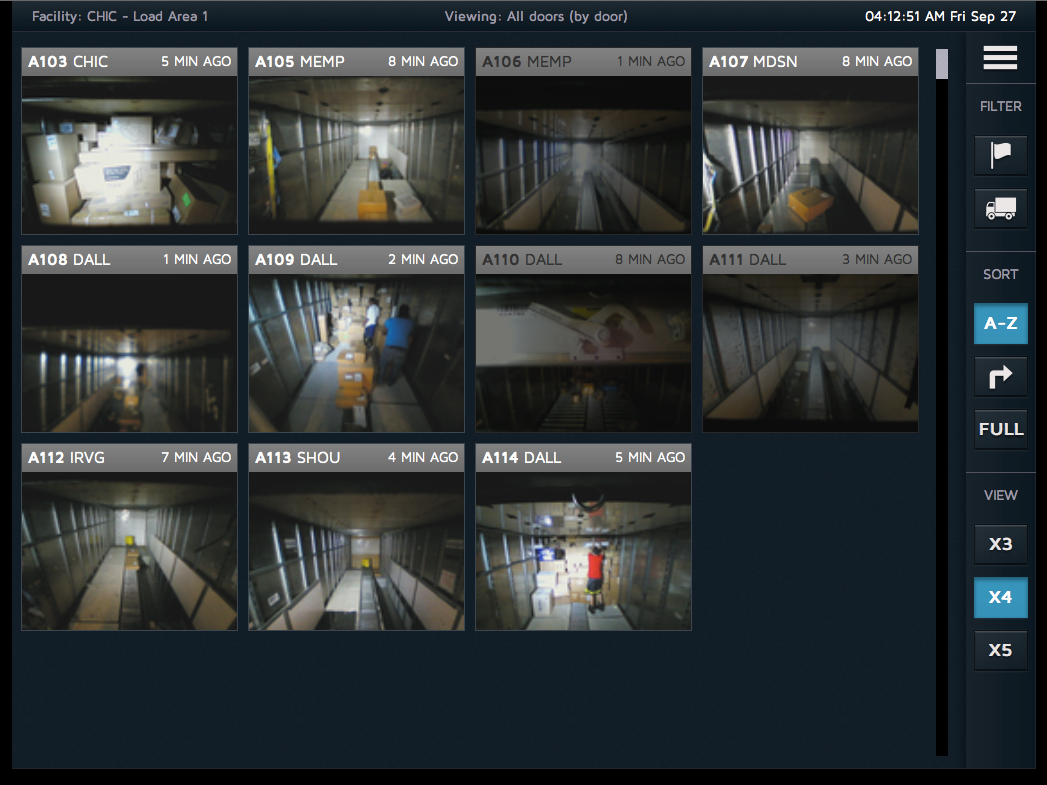Click '7 MIN AGO' on door A112
Image resolution: width=1047 pixels, height=785 pixels.
coord(196,457)
